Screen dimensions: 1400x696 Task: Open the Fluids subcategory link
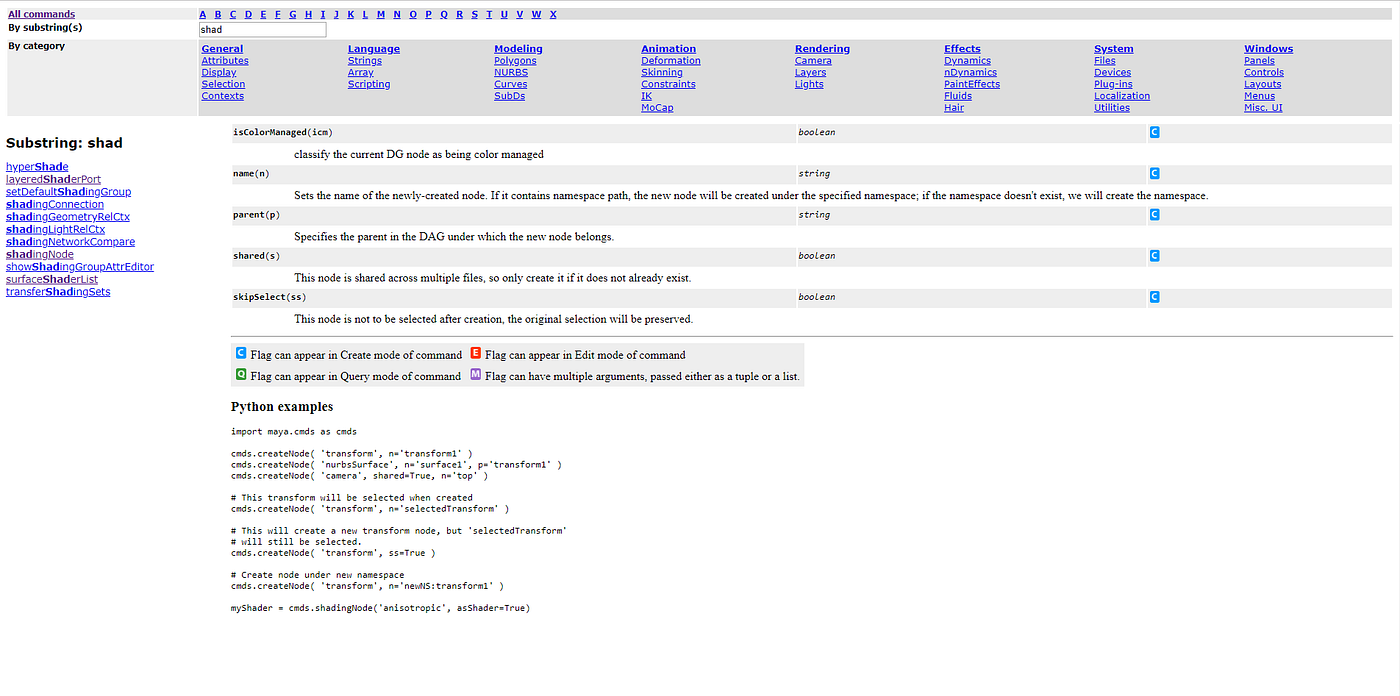click(x=958, y=96)
